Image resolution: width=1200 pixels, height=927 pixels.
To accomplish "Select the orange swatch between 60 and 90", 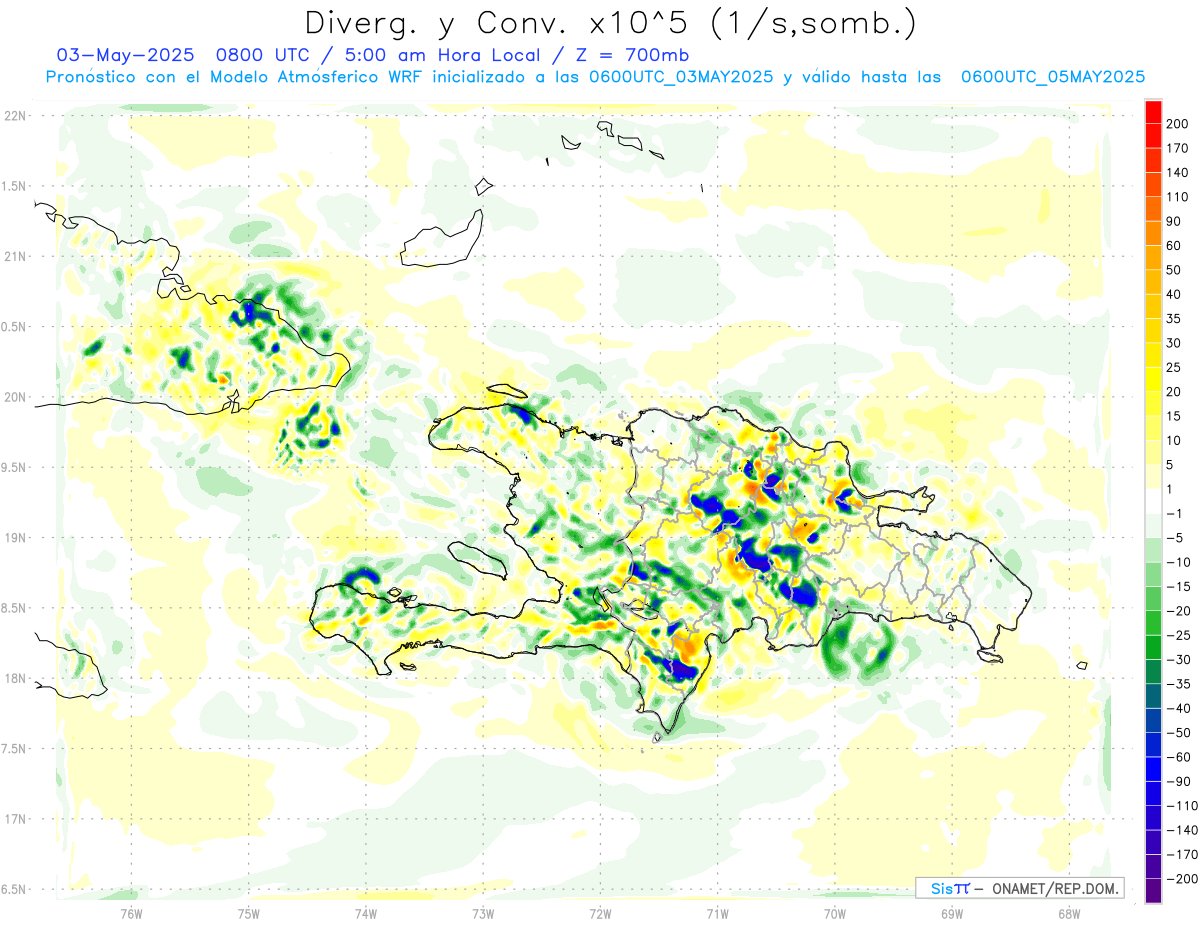I will 1154,233.
